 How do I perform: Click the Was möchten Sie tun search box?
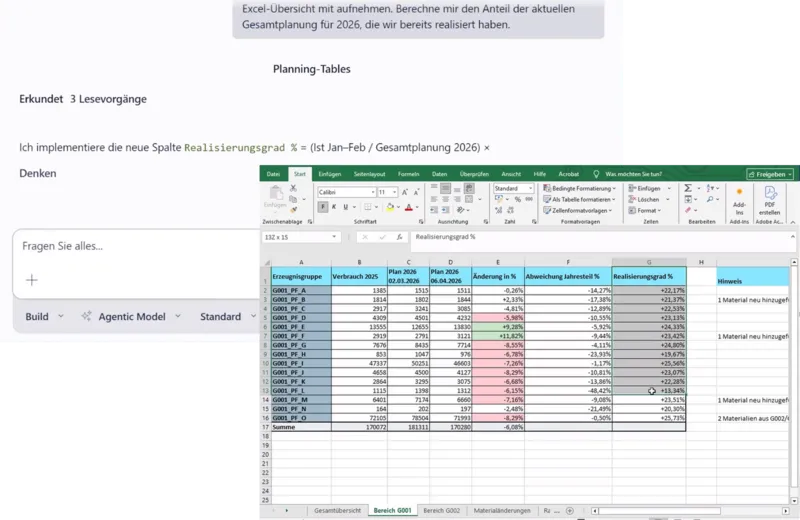coord(633,174)
